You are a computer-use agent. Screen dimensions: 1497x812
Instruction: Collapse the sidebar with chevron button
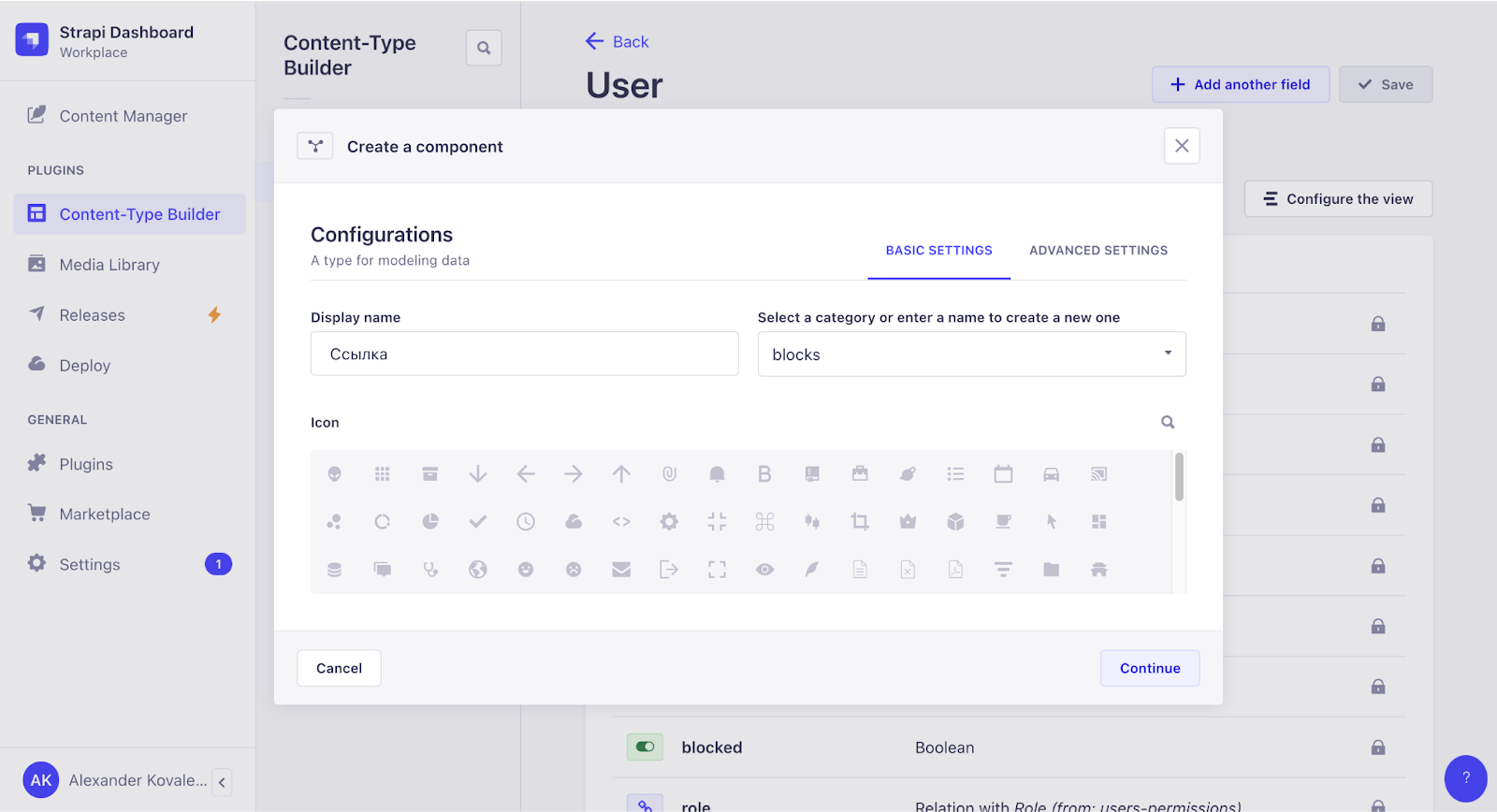pos(222,782)
